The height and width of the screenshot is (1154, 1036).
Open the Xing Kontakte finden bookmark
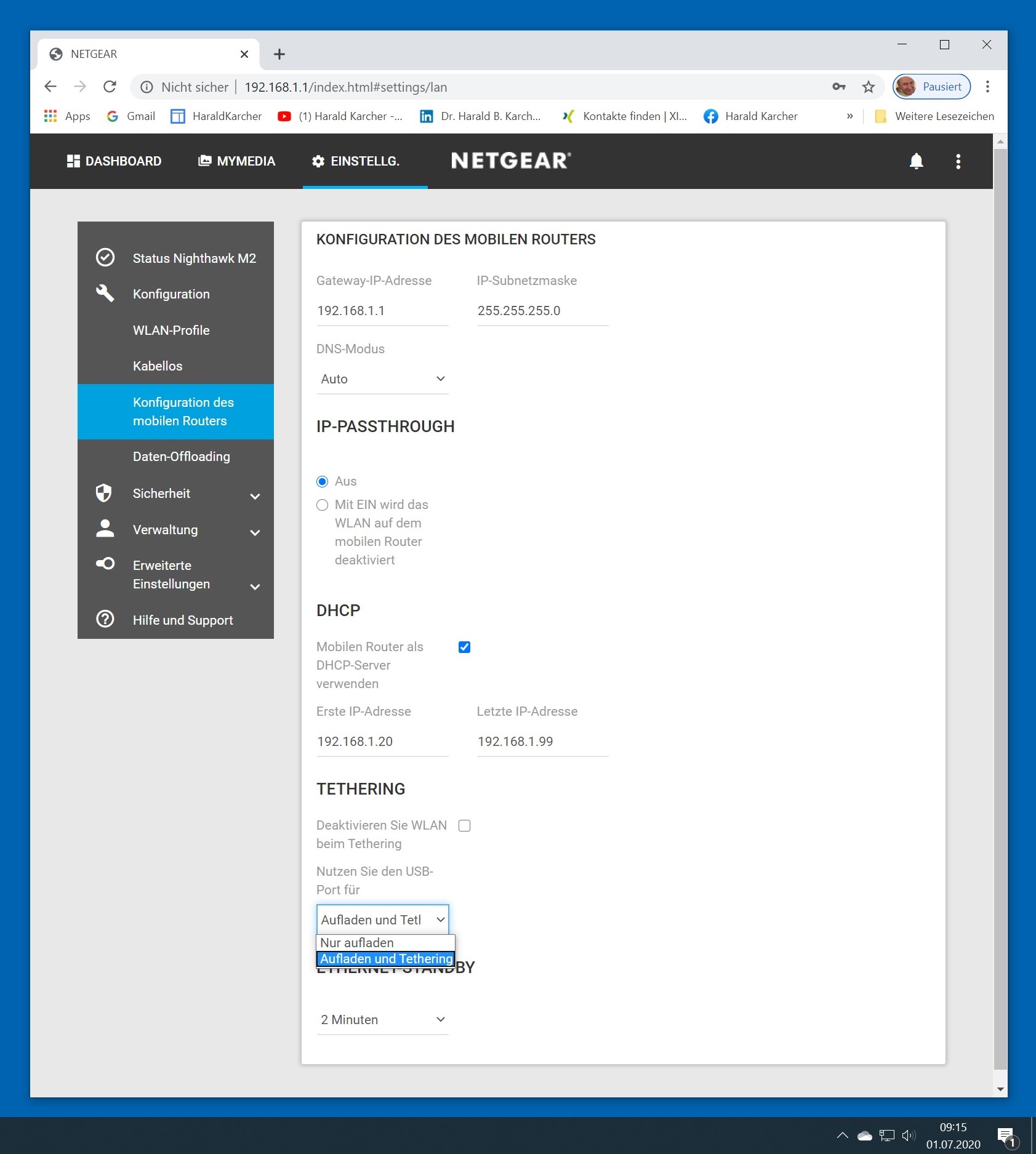coord(624,116)
